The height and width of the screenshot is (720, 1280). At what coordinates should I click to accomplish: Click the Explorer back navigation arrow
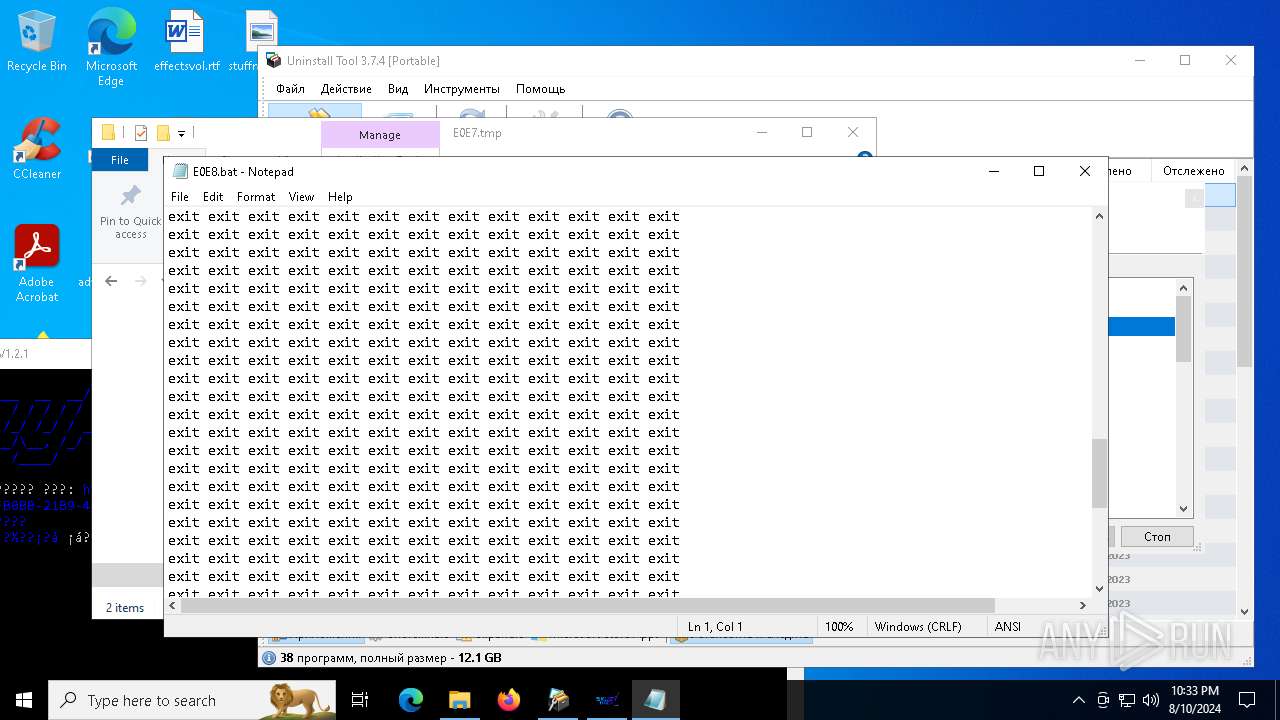click(x=111, y=281)
